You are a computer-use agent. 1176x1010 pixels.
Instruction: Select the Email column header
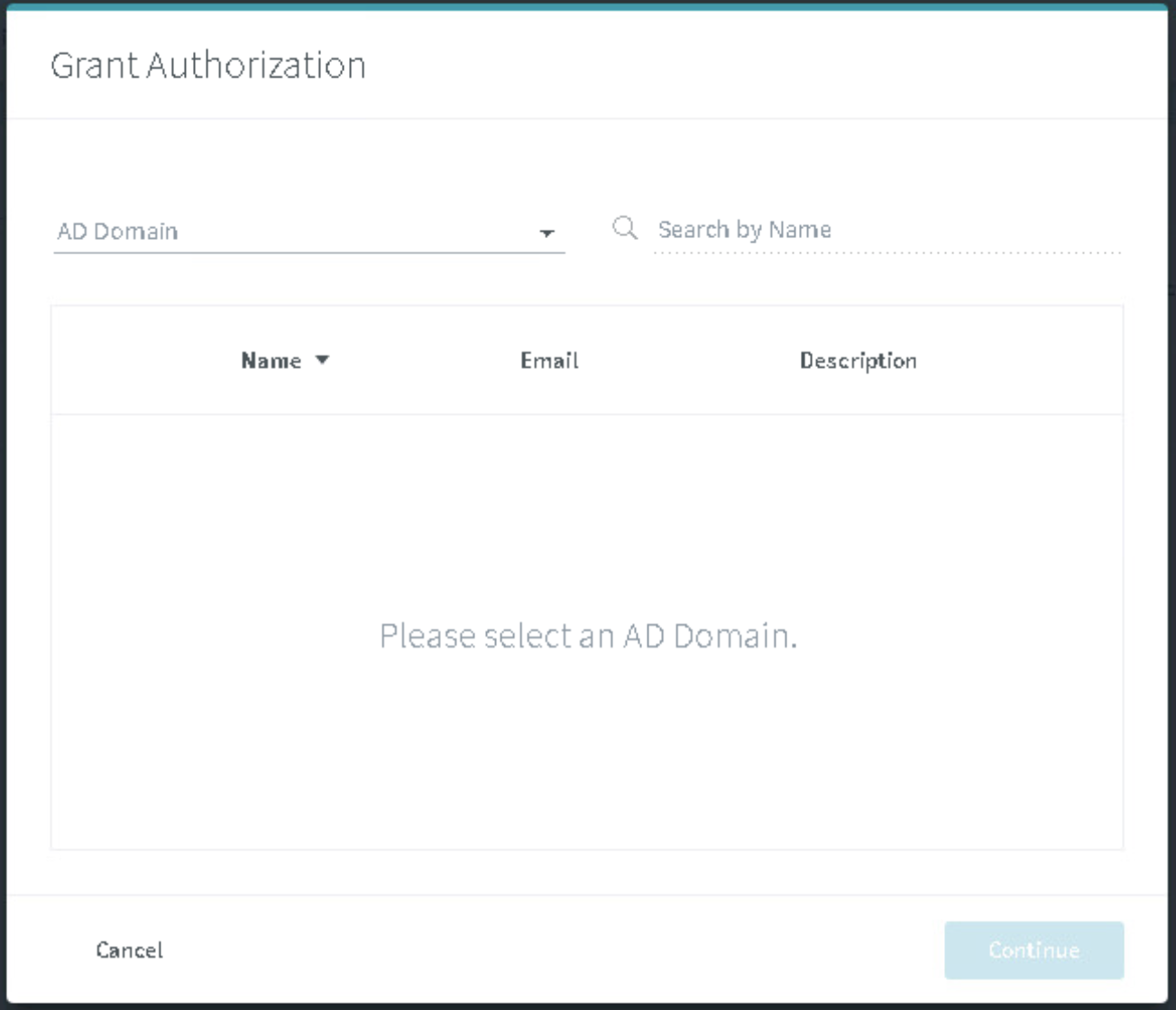[549, 361]
